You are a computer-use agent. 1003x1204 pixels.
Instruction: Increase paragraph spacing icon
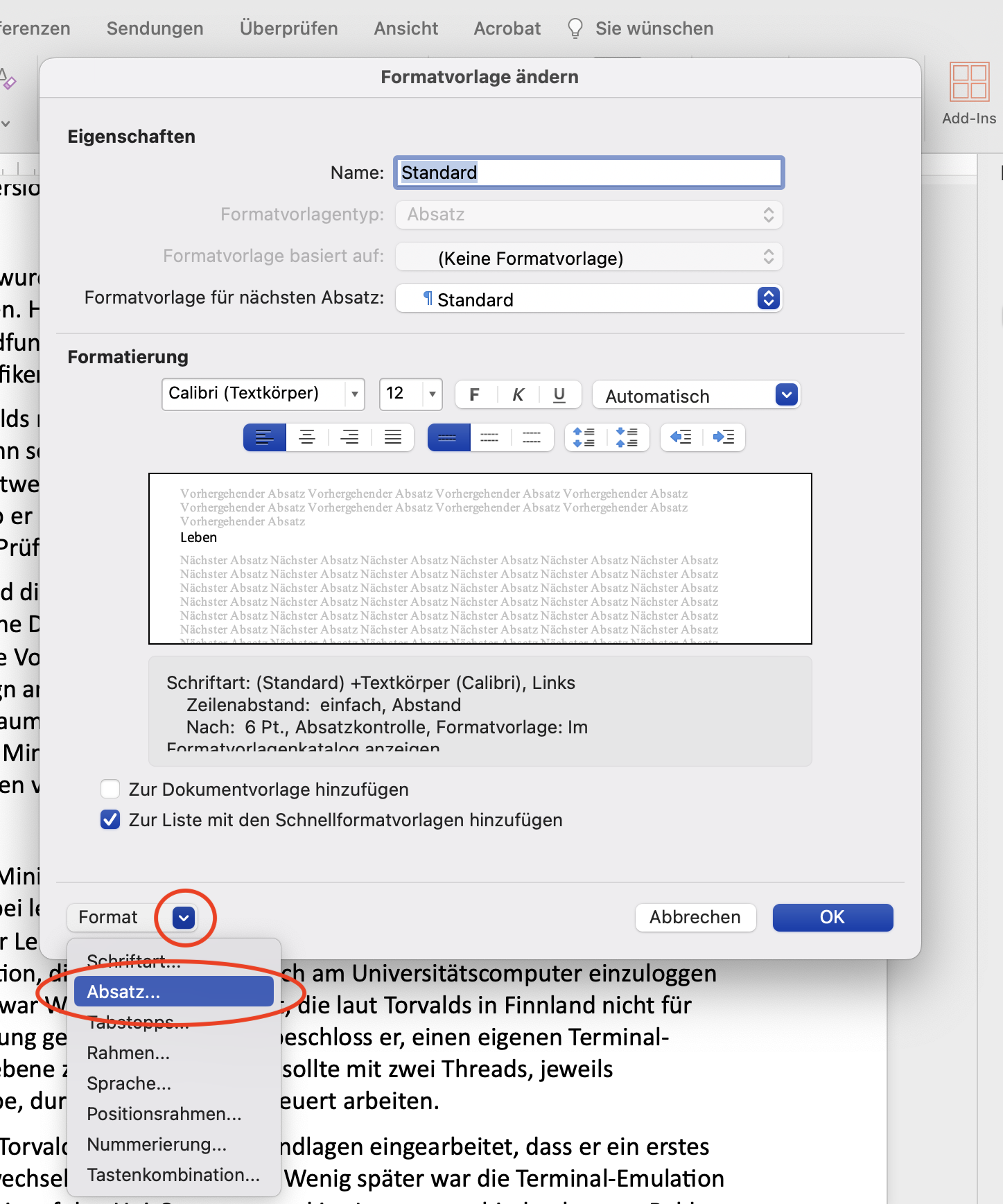[x=584, y=437]
